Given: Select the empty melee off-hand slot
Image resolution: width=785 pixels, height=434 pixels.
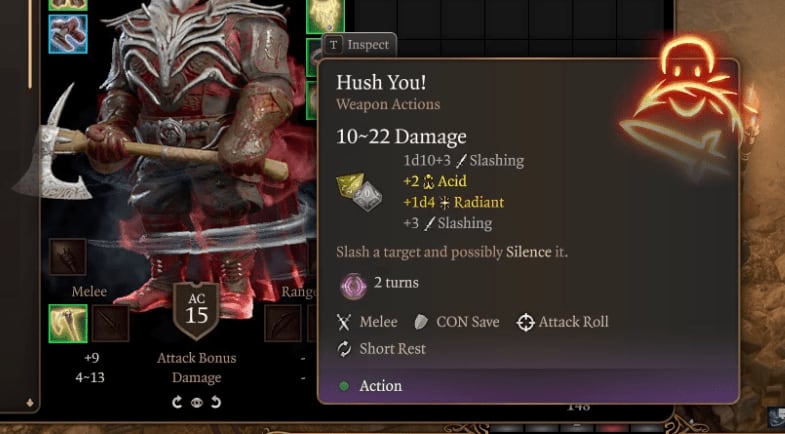Looking at the screenshot, I should pyautogui.click(x=110, y=323).
